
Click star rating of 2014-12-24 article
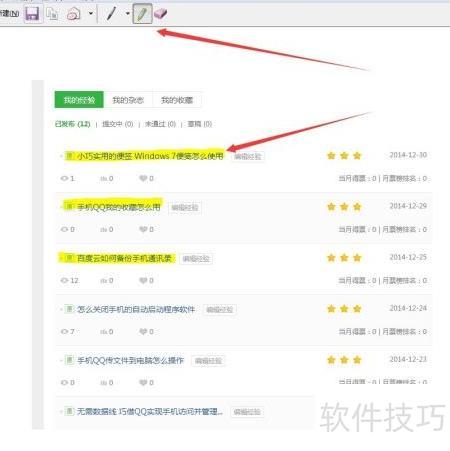344,309
